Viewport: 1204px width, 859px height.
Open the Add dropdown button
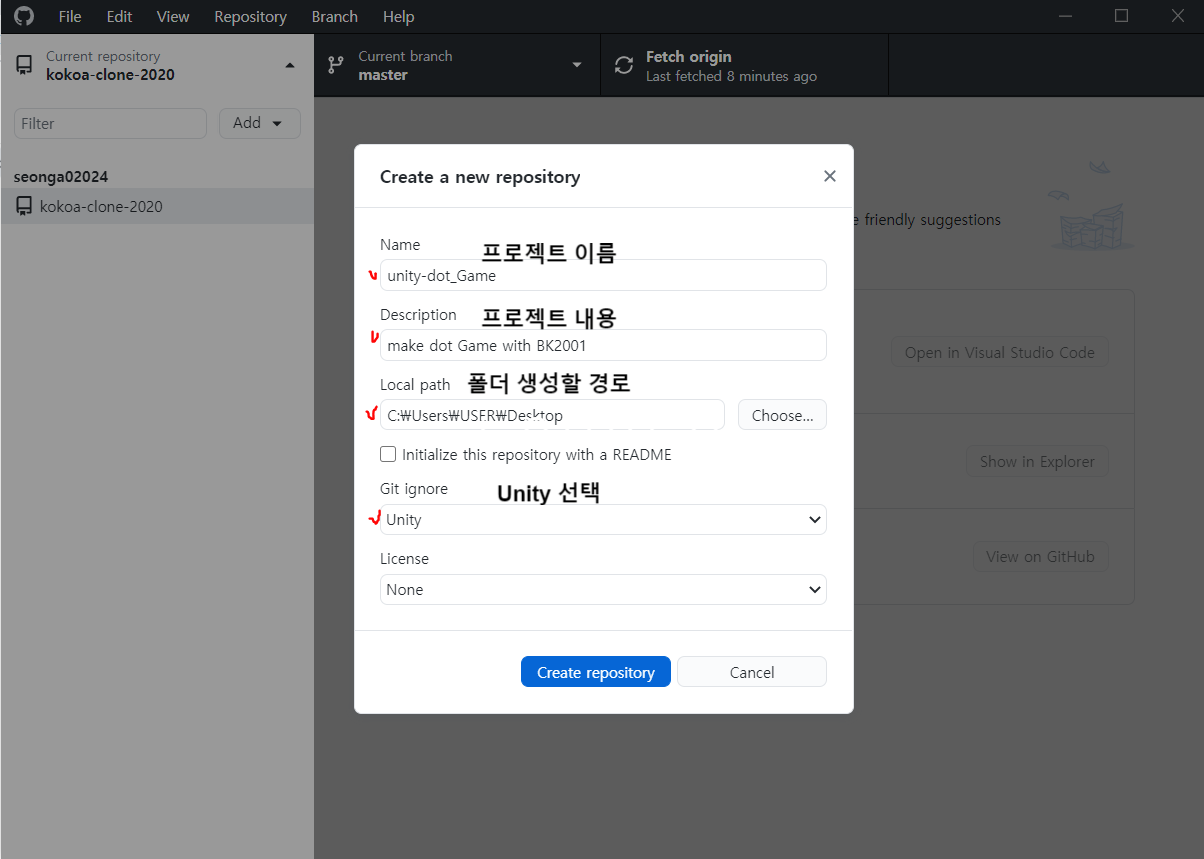pyautogui.click(x=260, y=123)
